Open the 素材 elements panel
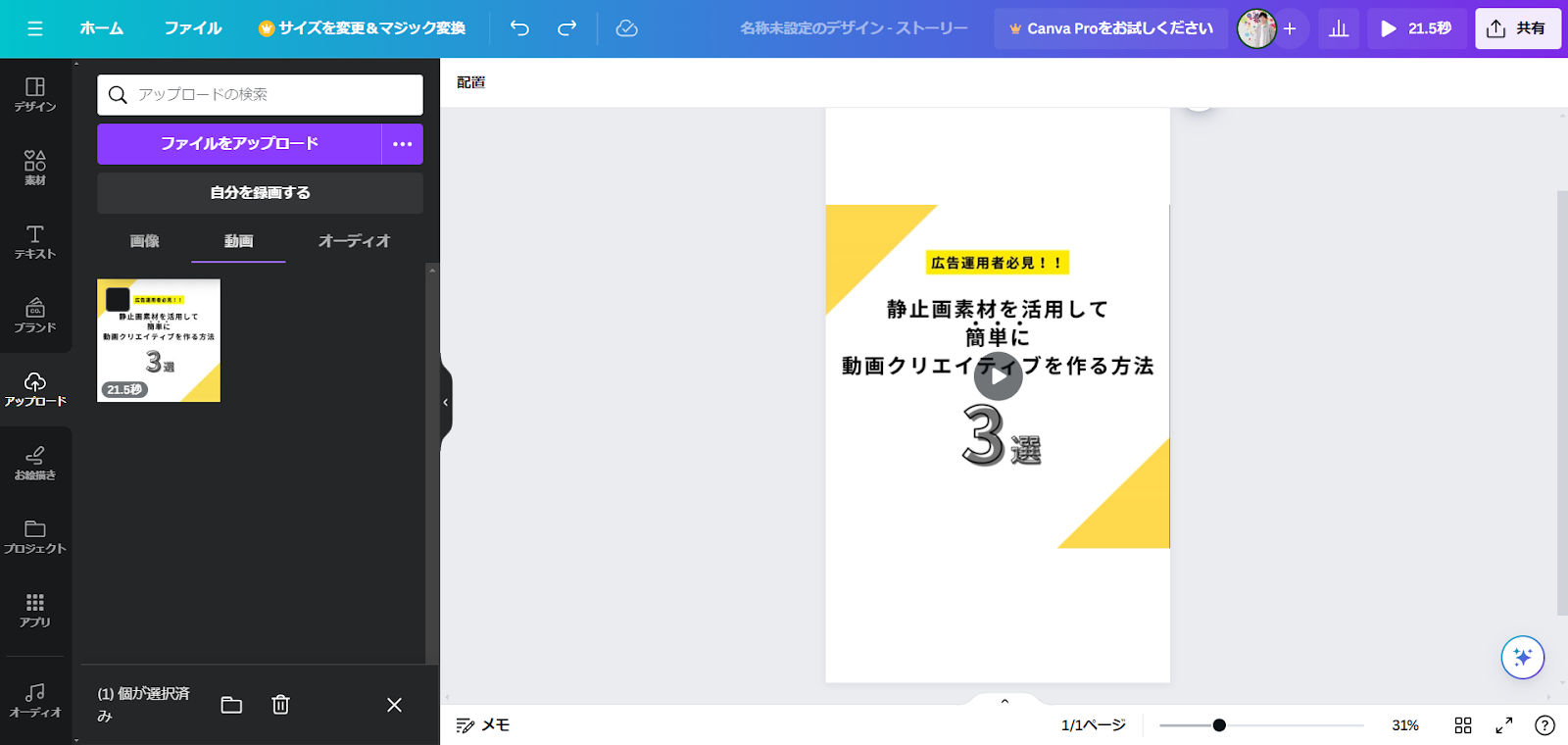1568x745 pixels. pos(35,168)
